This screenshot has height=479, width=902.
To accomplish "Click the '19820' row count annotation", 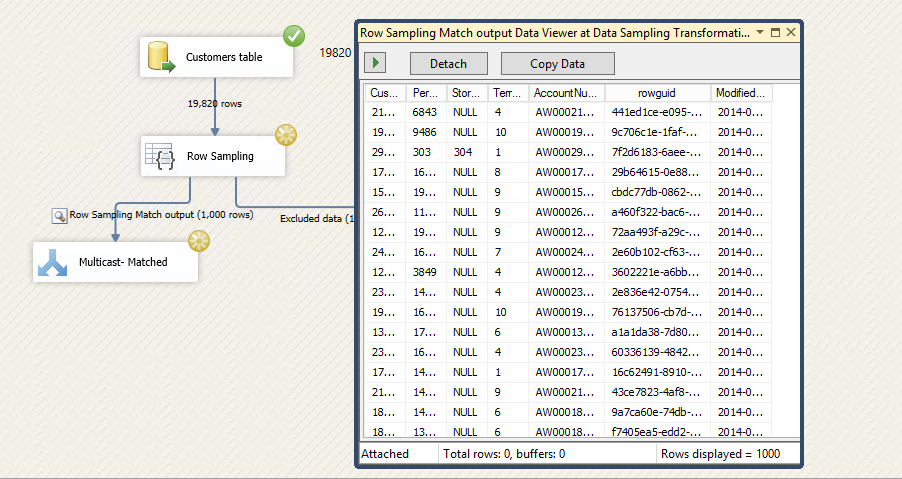I will click(x=335, y=53).
